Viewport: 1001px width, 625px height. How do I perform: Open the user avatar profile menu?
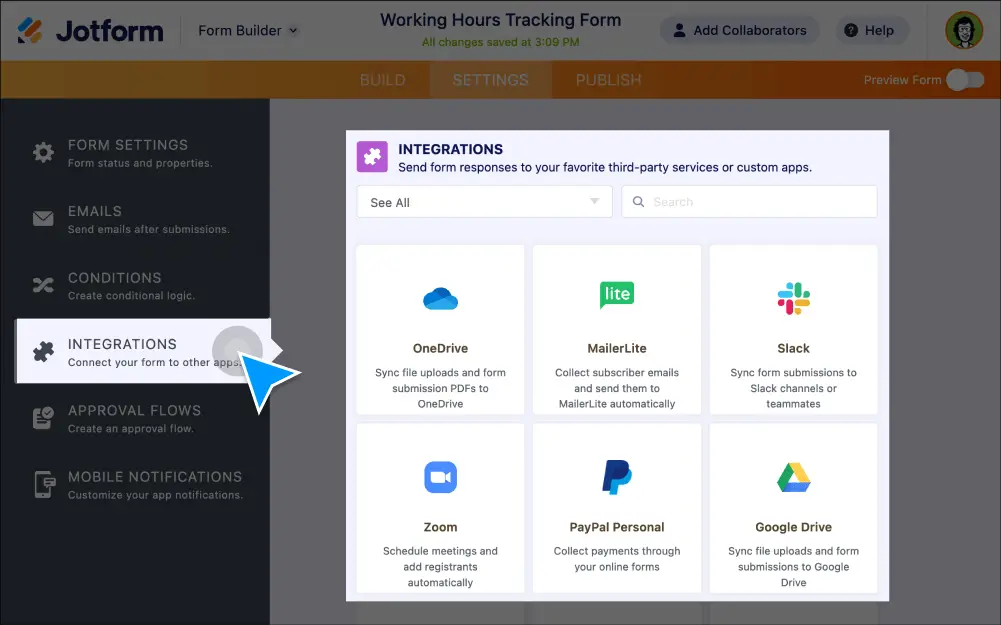click(x=964, y=30)
